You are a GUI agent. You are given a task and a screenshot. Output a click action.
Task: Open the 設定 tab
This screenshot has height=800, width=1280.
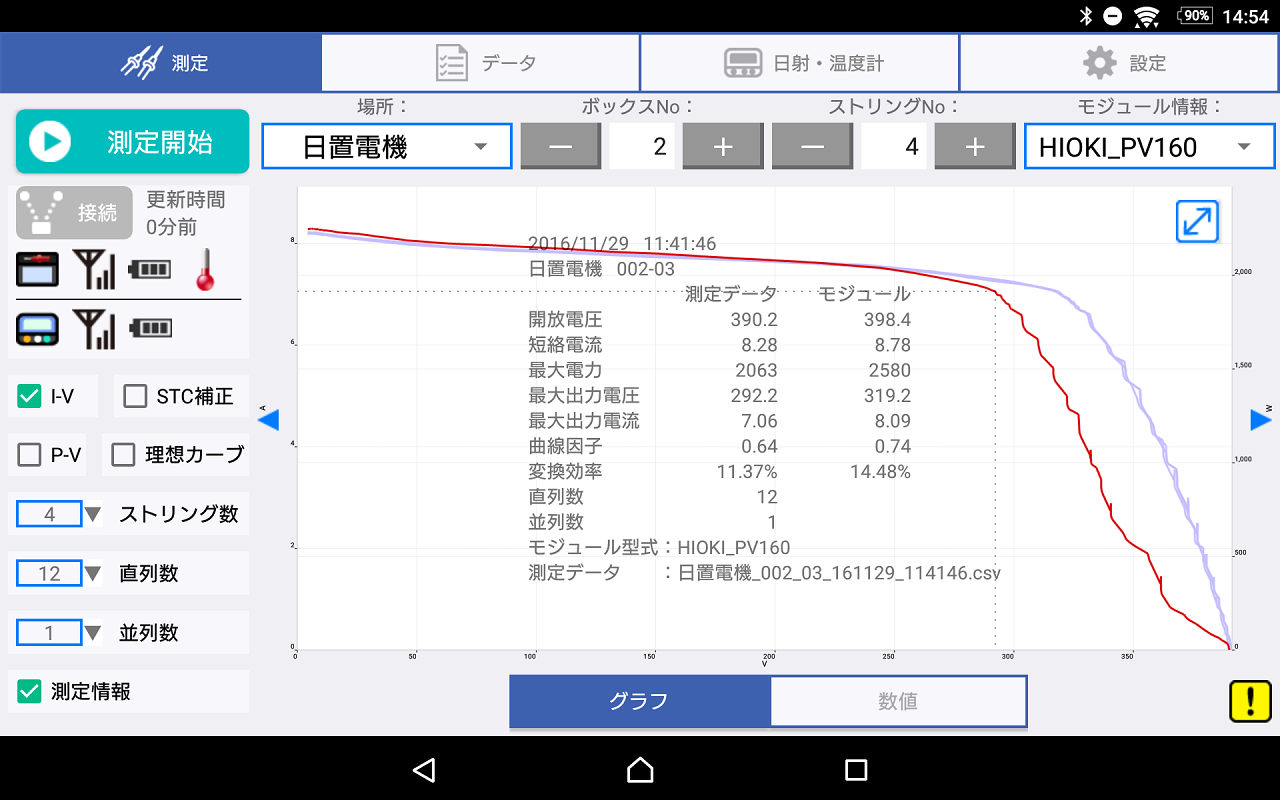tap(1120, 63)
